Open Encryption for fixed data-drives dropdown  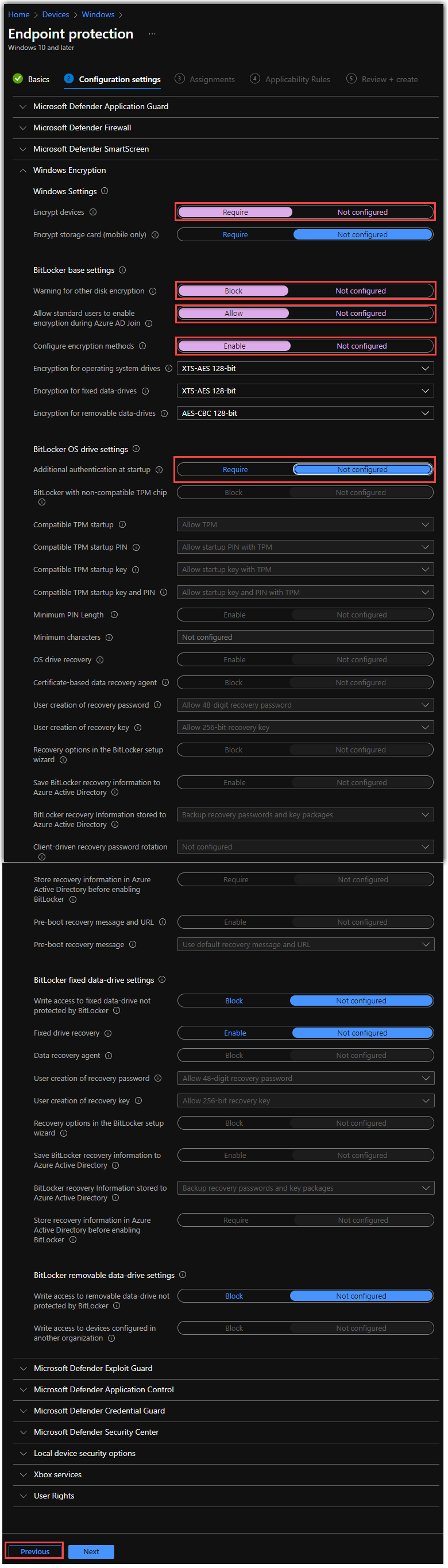[306, 391]
